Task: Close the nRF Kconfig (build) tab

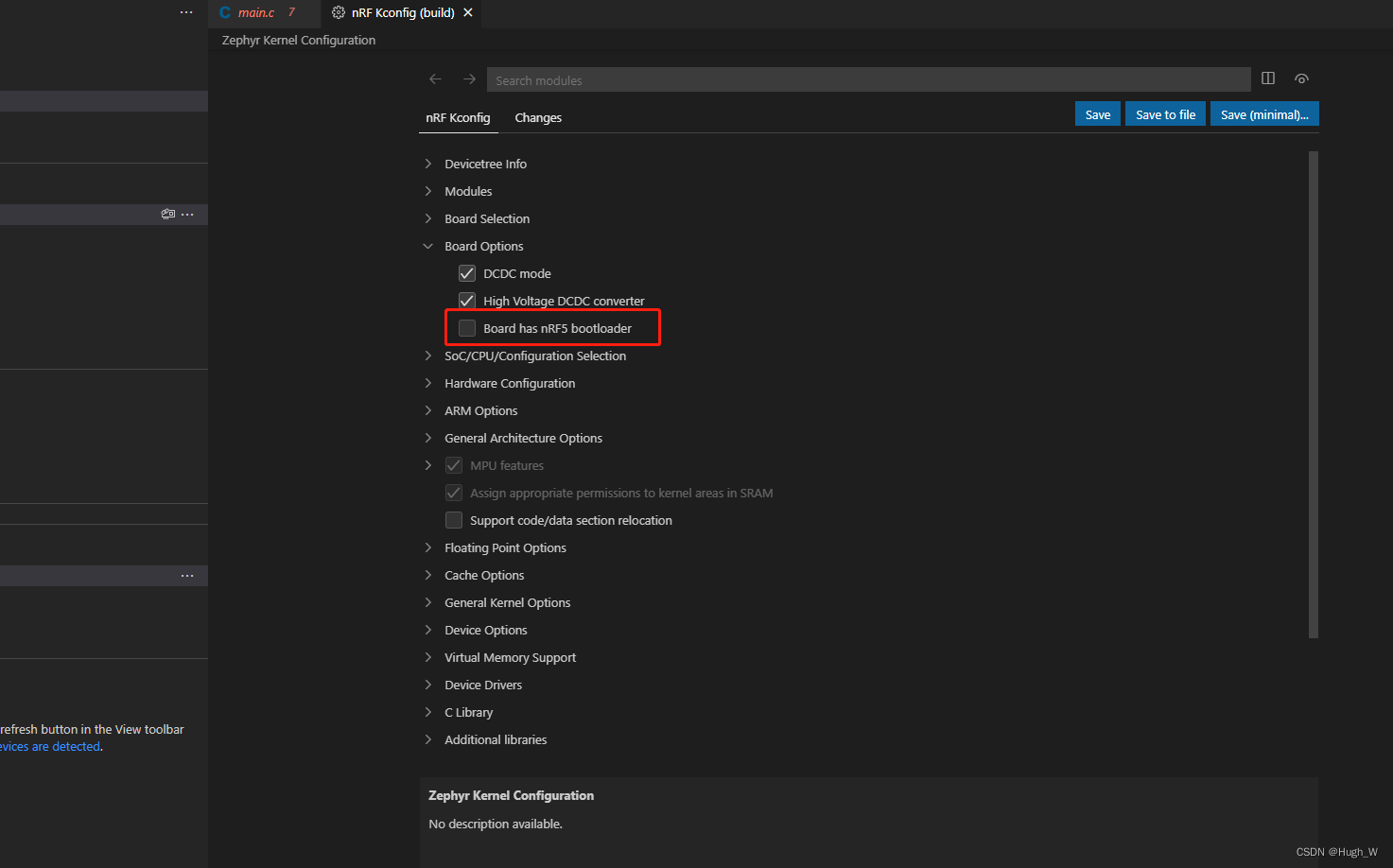Action: 468,12
